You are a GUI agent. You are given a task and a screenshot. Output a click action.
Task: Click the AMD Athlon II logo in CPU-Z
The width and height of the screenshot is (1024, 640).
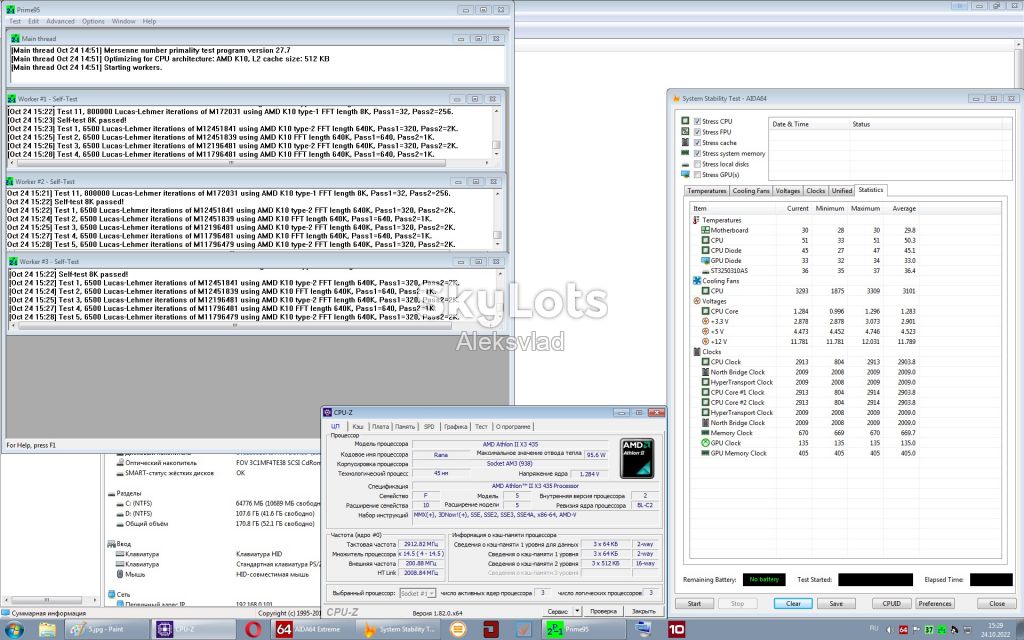(637, 458)
